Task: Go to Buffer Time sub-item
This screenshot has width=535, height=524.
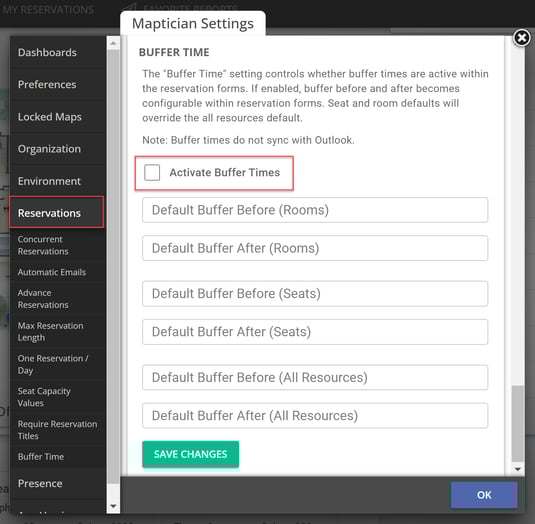Action: coord(57,456)
